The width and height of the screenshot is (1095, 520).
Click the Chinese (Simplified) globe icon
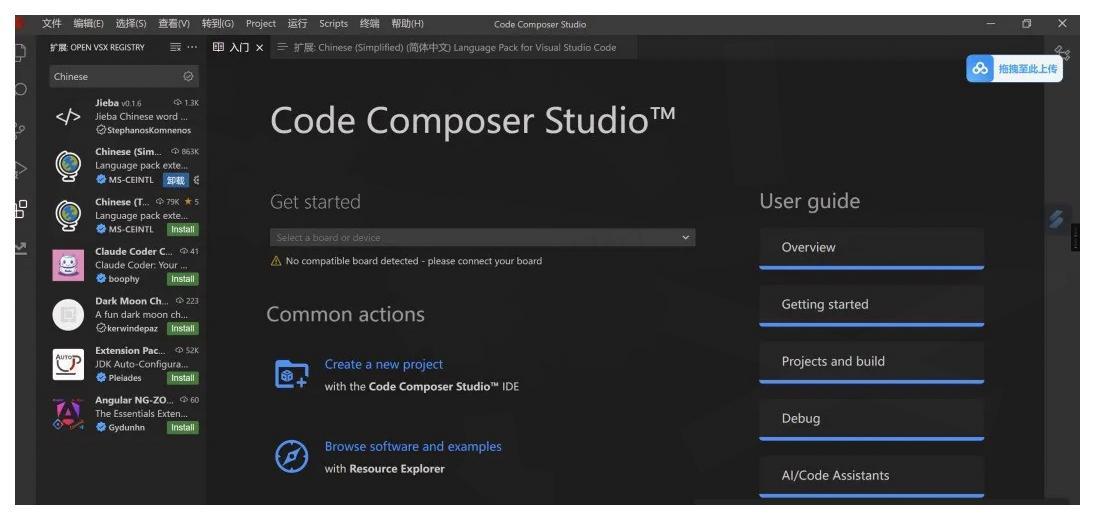click(68, 166)
